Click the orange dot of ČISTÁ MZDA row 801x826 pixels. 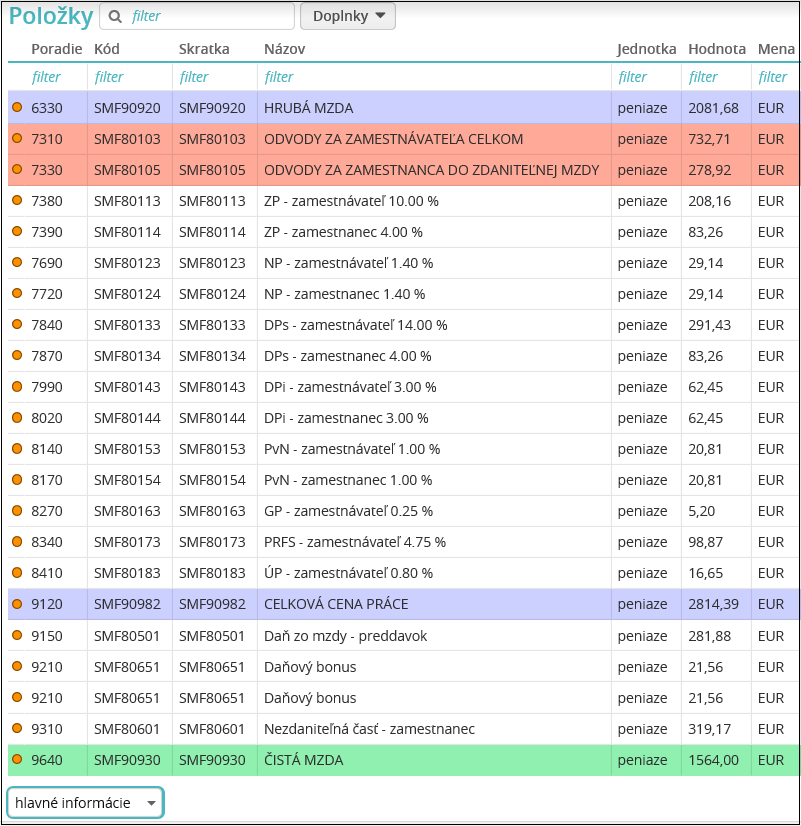(17, 759)
